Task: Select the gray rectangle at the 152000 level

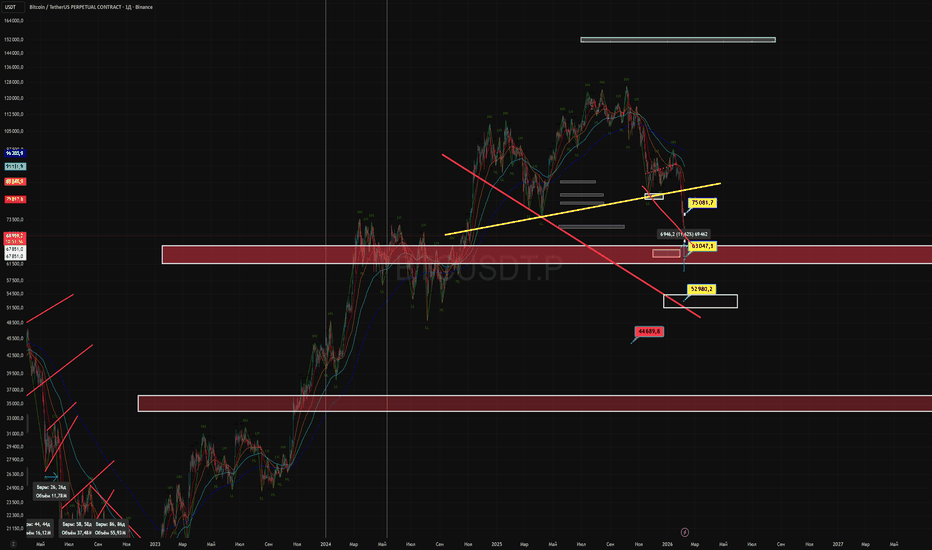Action: 678,40
